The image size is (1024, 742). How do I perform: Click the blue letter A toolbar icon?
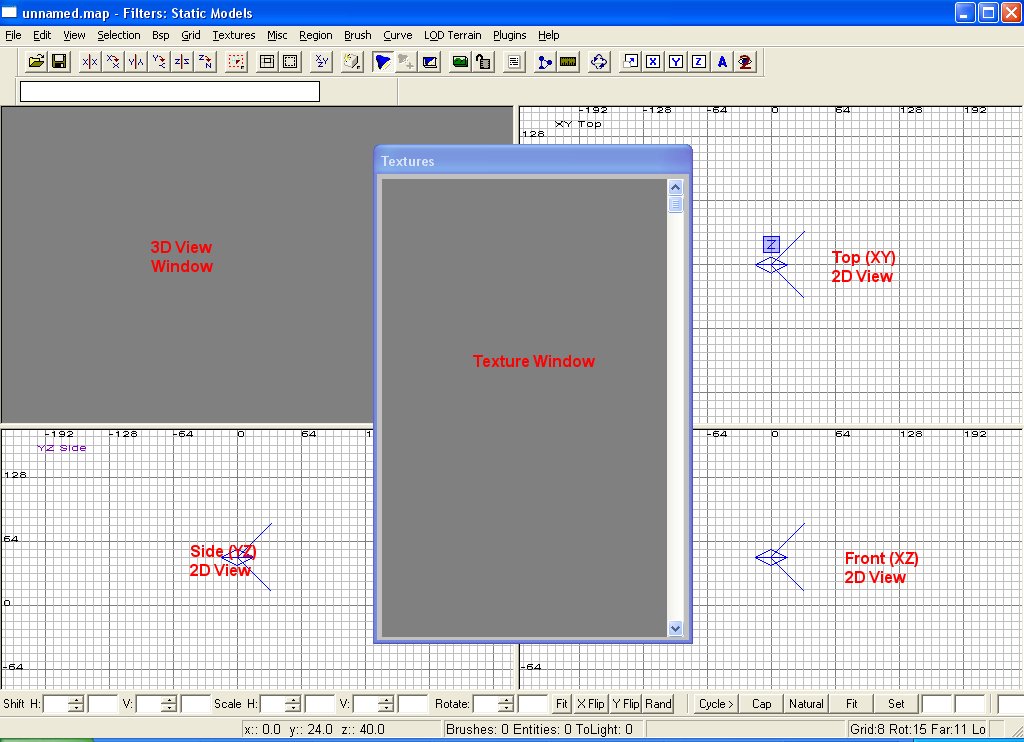(722, 62)
